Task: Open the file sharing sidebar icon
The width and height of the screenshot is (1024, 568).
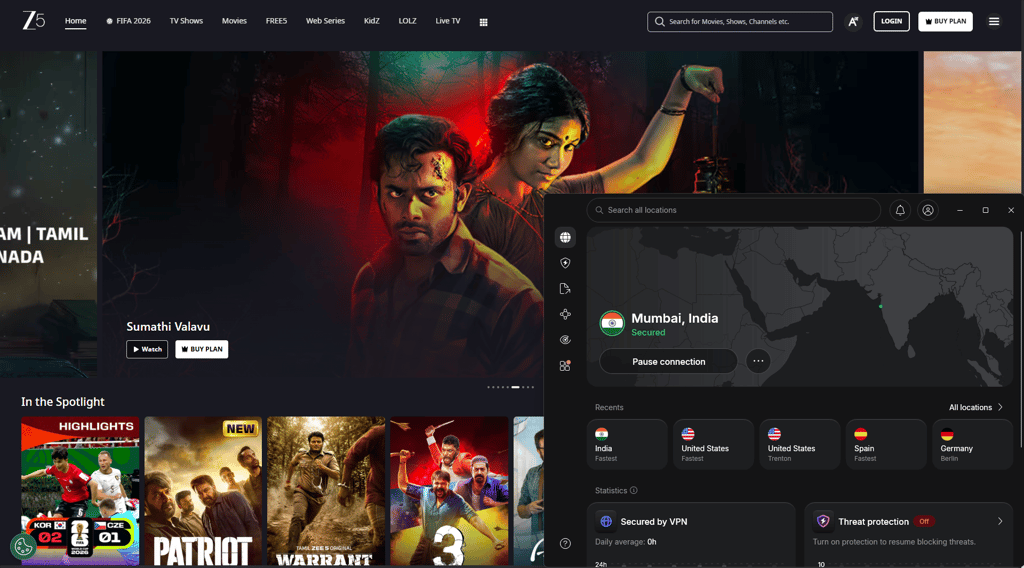Action: click(x=566, y=289)
